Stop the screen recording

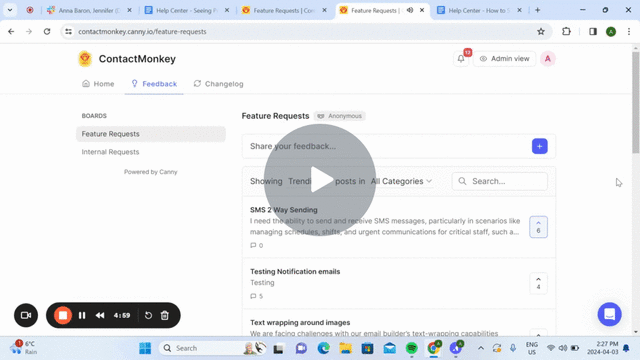(63, 316)
